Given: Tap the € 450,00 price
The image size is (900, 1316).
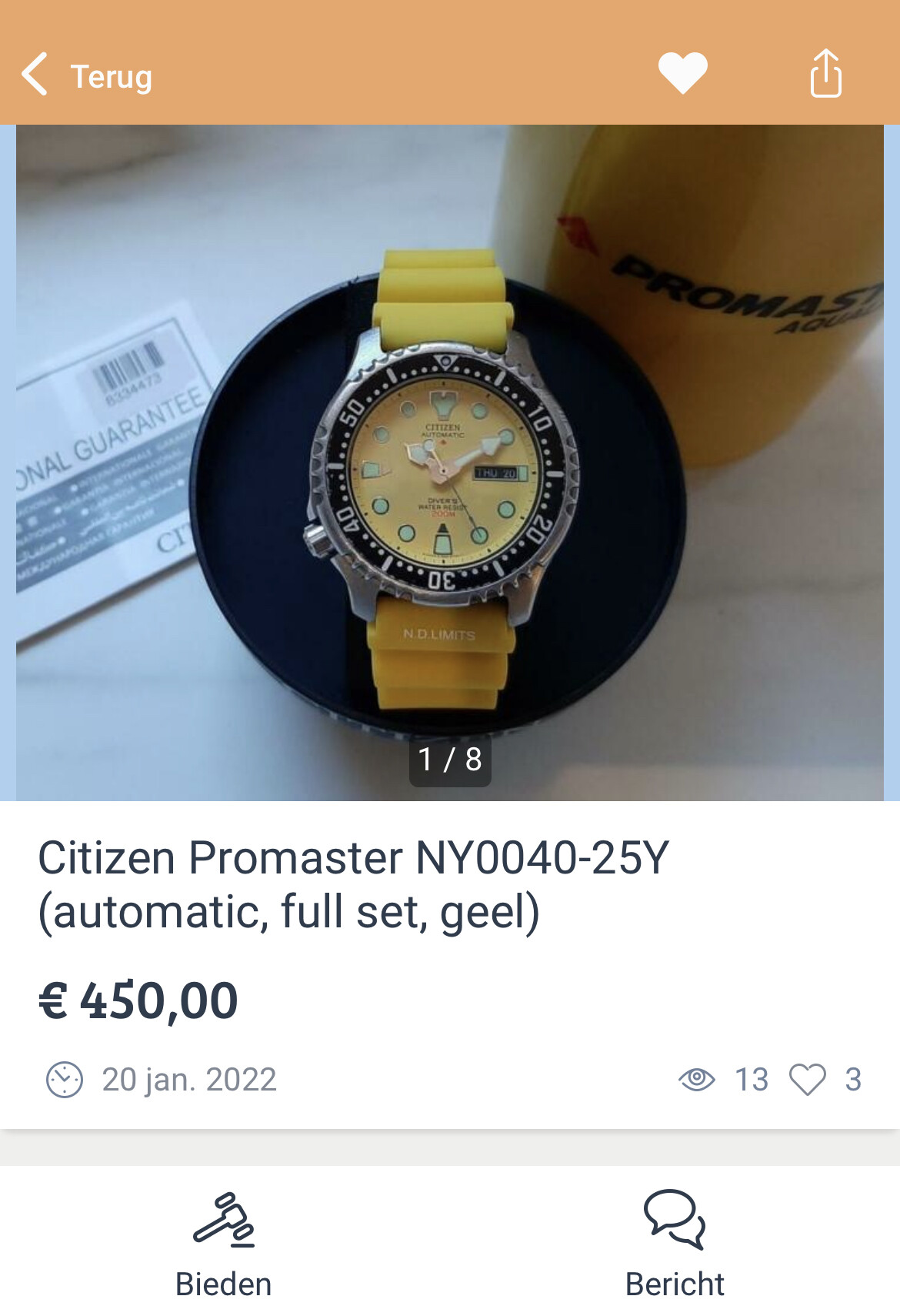Looking at the screenshot, I should click(x=138, y=1001).
